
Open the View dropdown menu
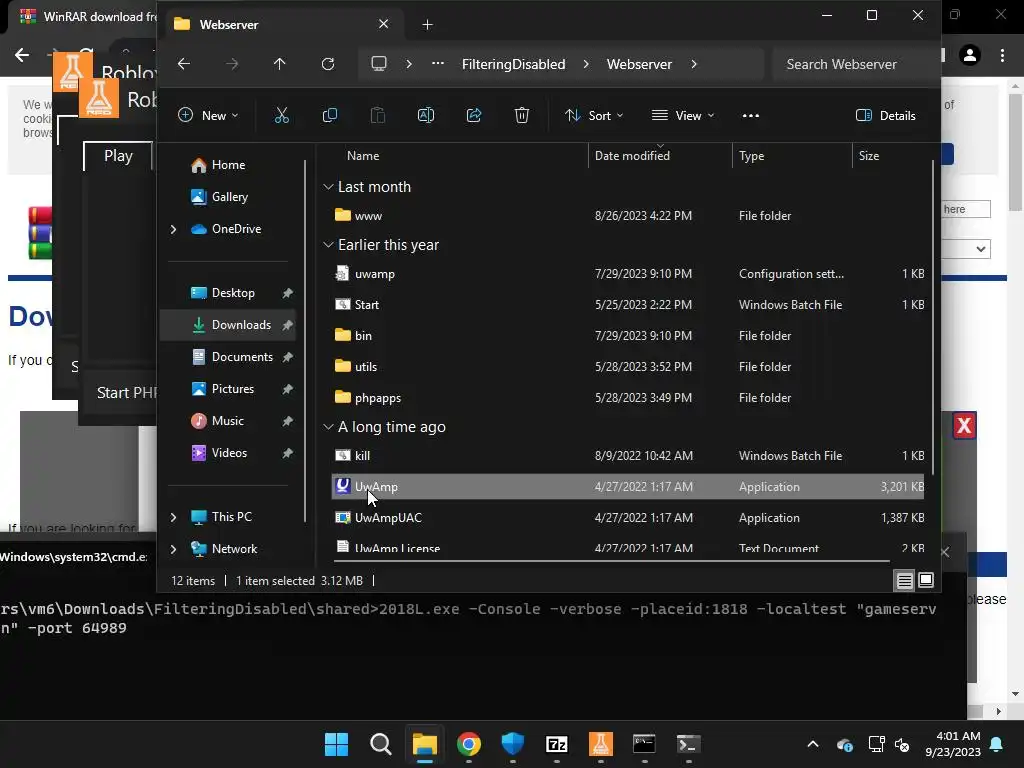coord(683,116)
